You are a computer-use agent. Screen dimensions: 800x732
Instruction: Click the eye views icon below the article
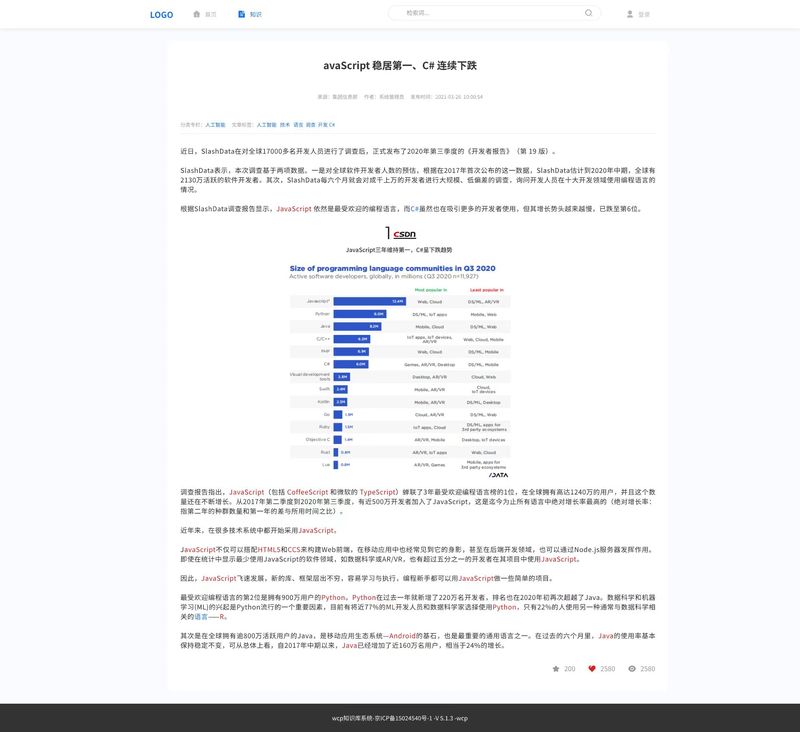click(x=632, y=669)
